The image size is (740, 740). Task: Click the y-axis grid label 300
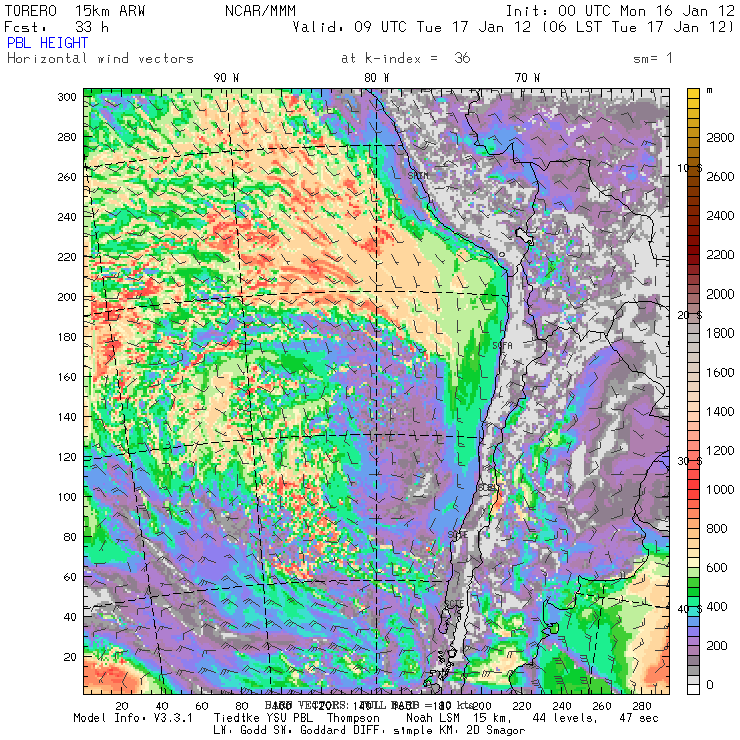(67, 97)
